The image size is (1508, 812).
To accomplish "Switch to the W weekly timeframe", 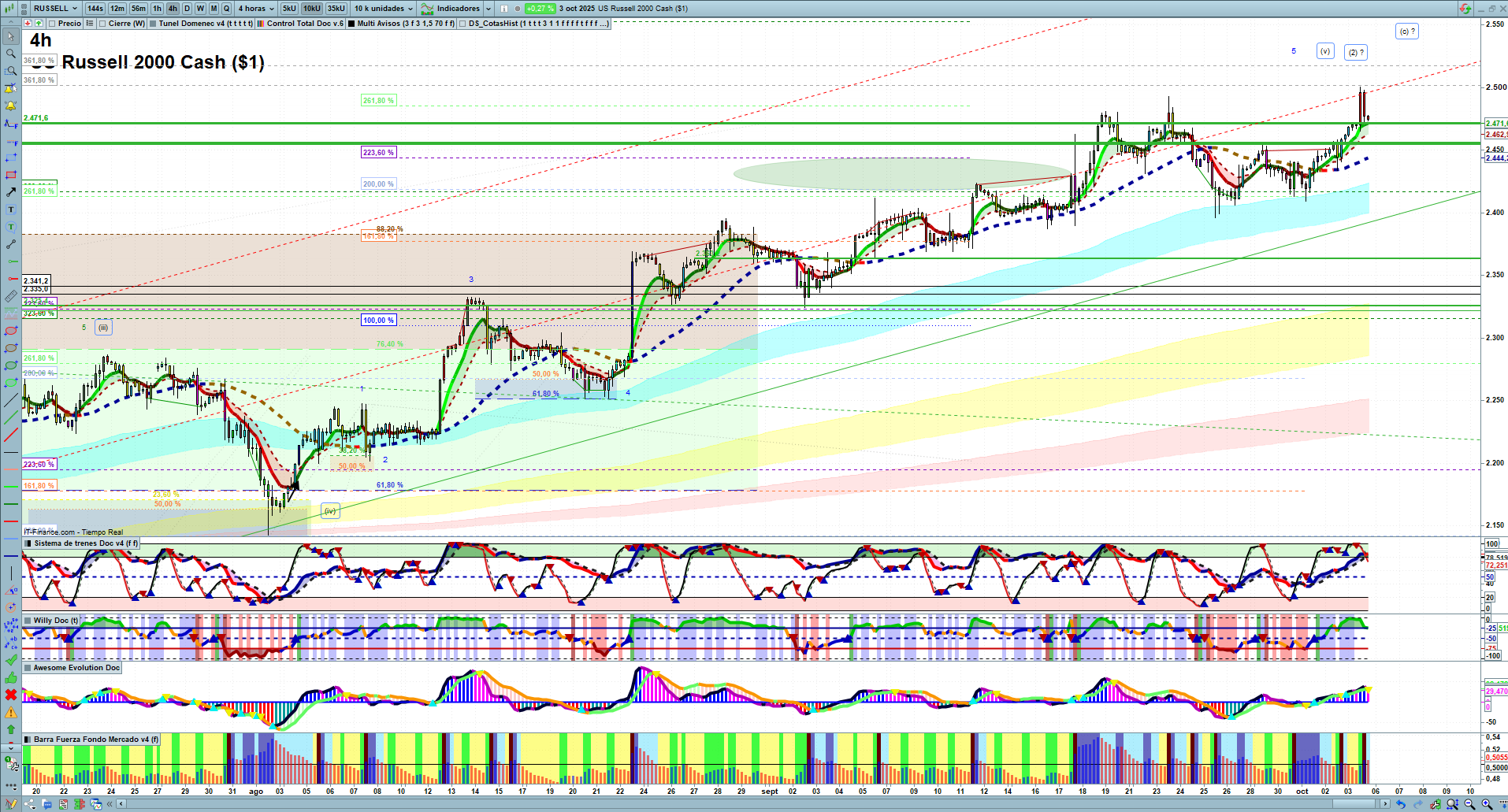I will [x=200, y=9].
